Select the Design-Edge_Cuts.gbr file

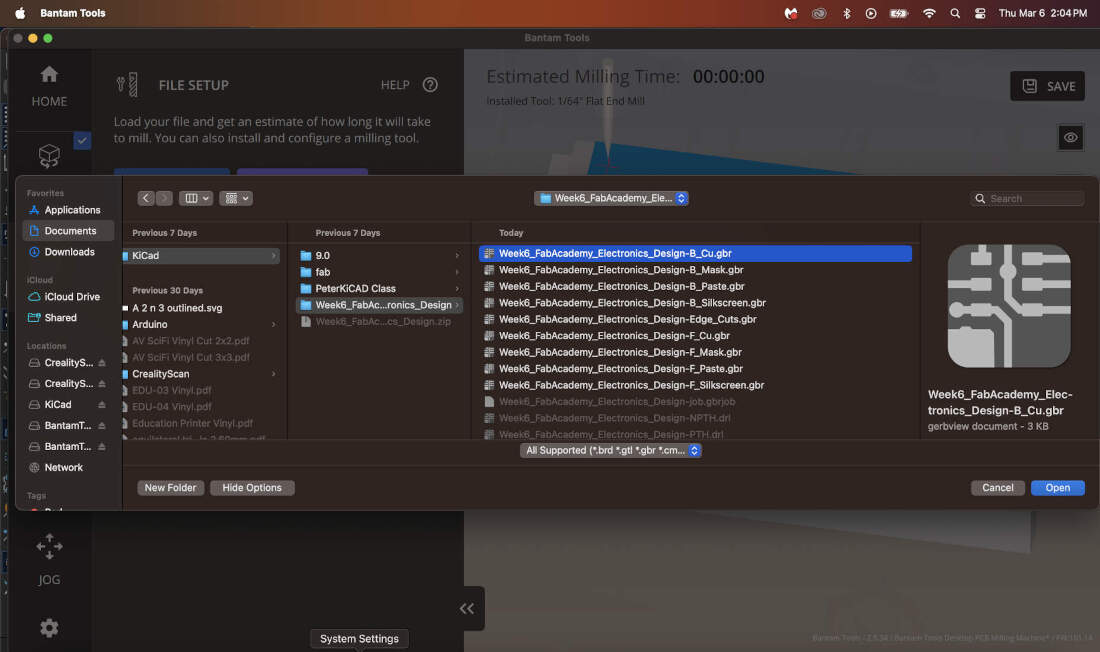pos(695,319)
